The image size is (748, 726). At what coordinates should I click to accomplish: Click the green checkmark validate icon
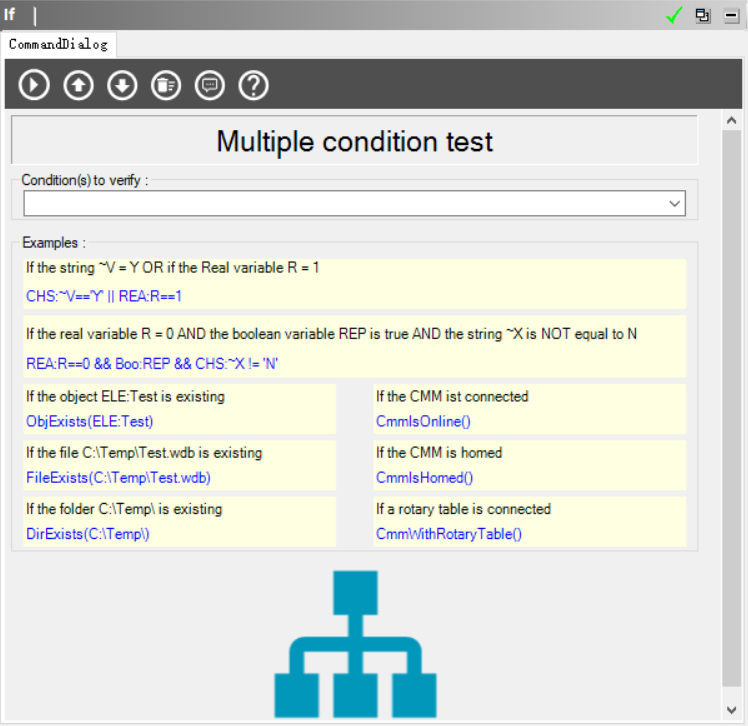(675, 15)
